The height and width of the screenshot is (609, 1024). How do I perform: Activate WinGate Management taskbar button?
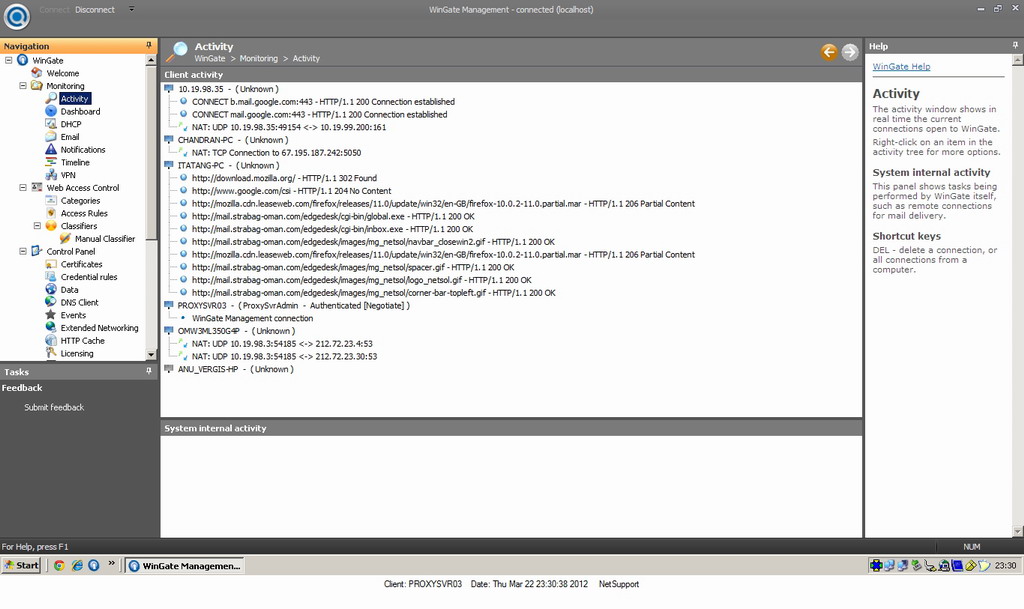point(184,566)
